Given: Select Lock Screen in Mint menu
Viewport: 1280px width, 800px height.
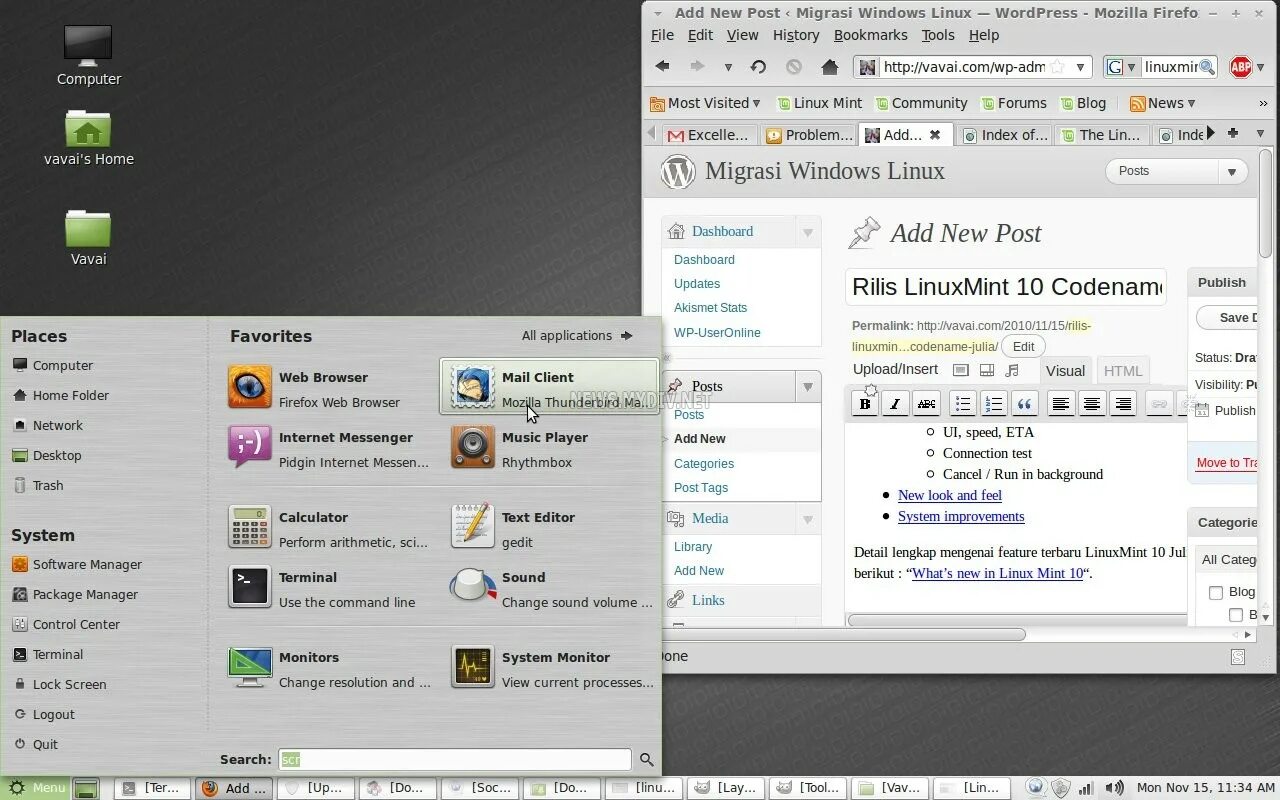Looking at the screenshot, I should [x=58, y=685].
